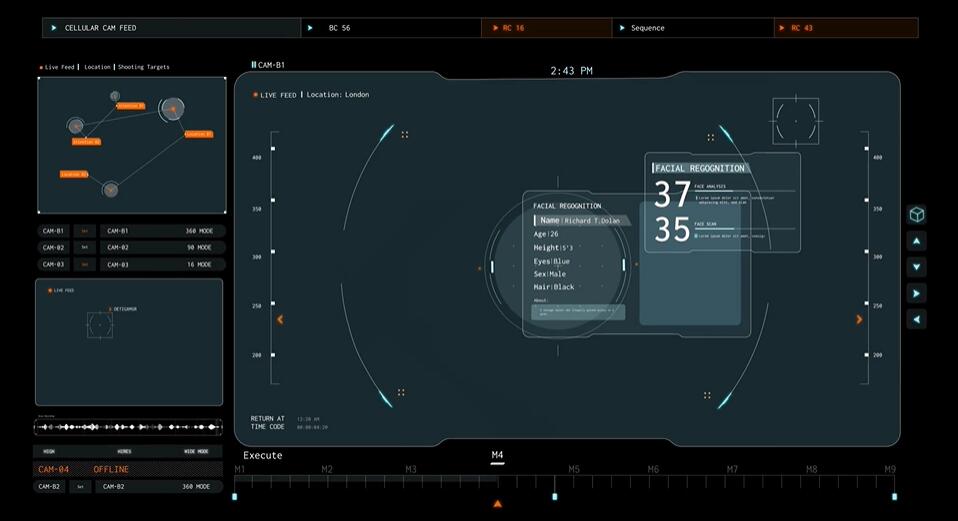Click the targeting reticle icon in main feed

795,122
